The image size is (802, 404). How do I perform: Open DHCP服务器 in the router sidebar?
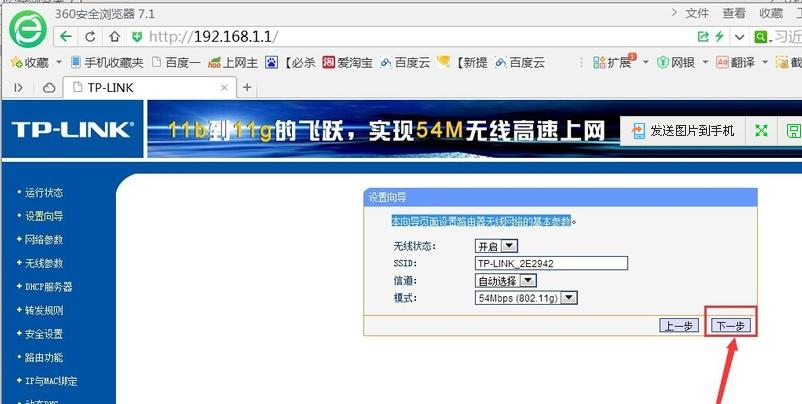[x=49, y=287]
